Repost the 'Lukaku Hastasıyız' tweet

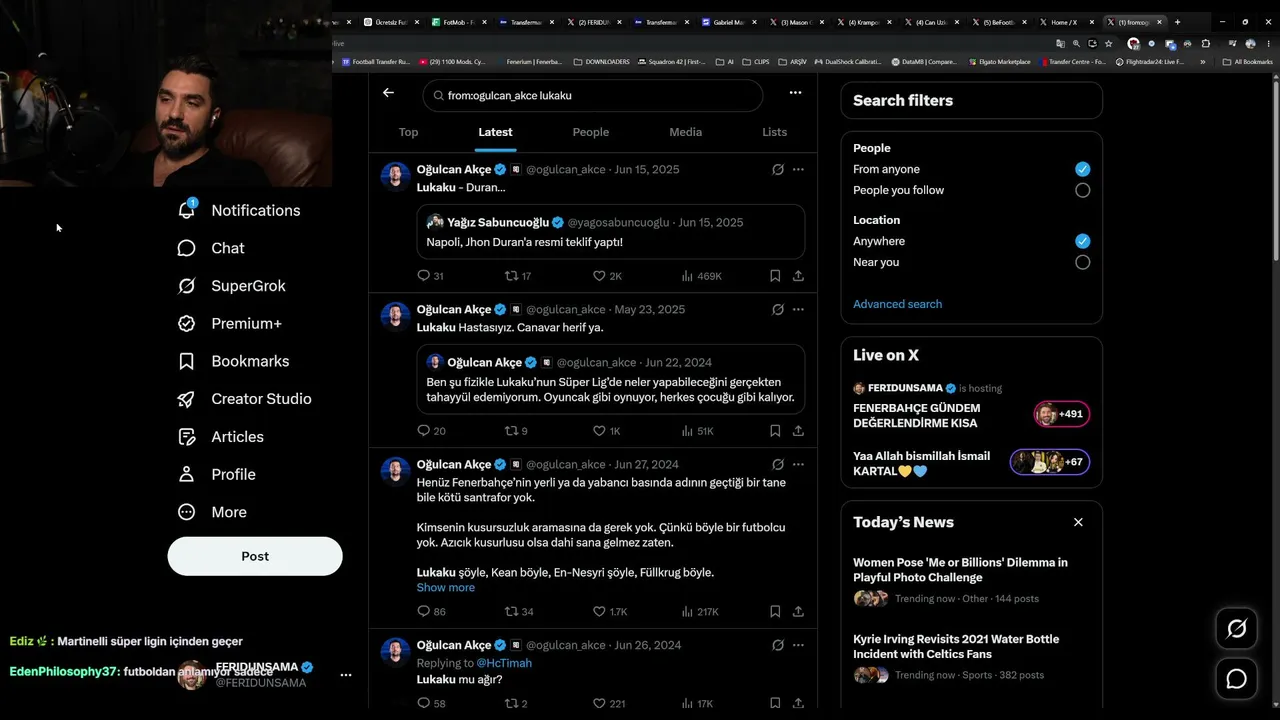(516, 431)
